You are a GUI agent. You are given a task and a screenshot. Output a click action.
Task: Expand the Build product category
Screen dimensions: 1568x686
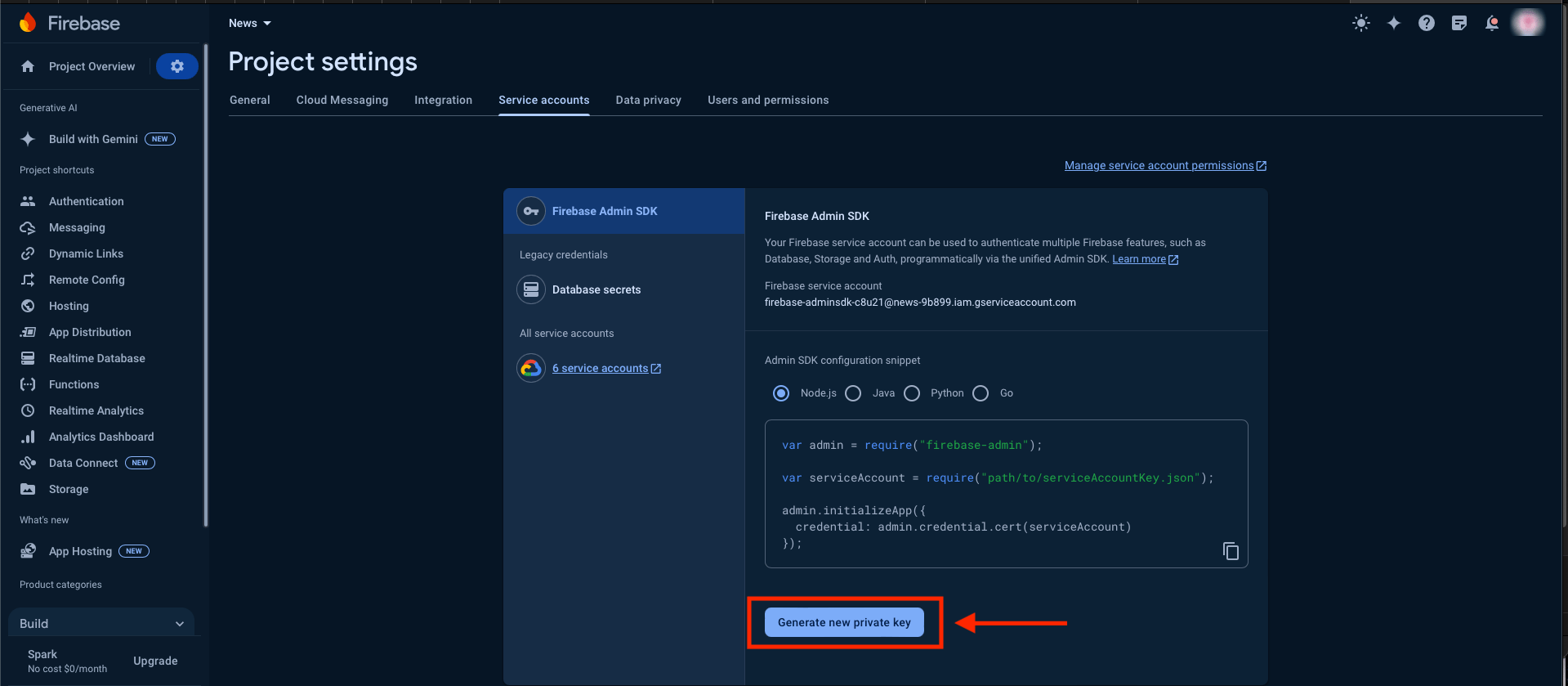pos(101,623)
